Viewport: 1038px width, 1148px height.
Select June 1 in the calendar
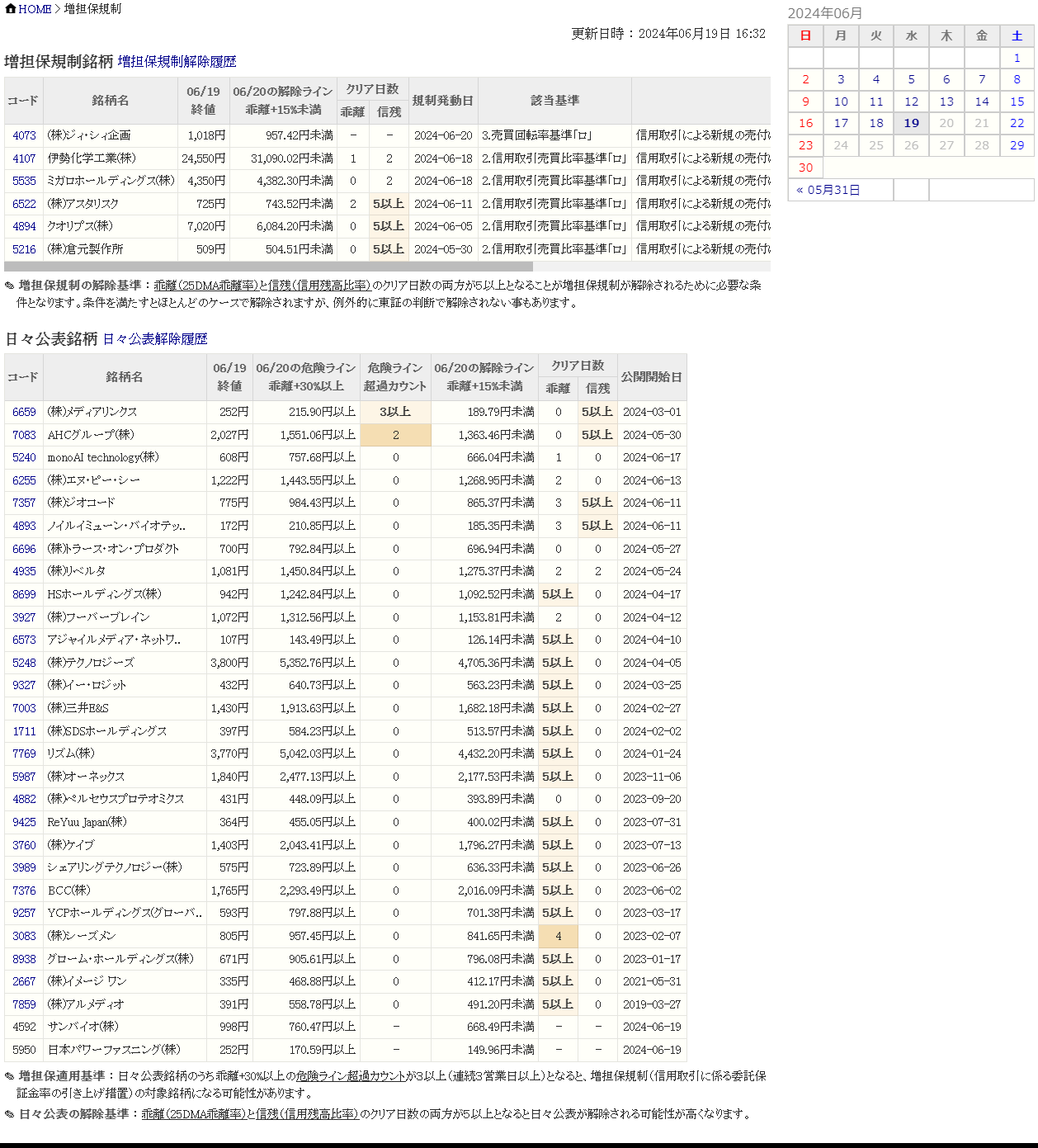[1017, 58]
